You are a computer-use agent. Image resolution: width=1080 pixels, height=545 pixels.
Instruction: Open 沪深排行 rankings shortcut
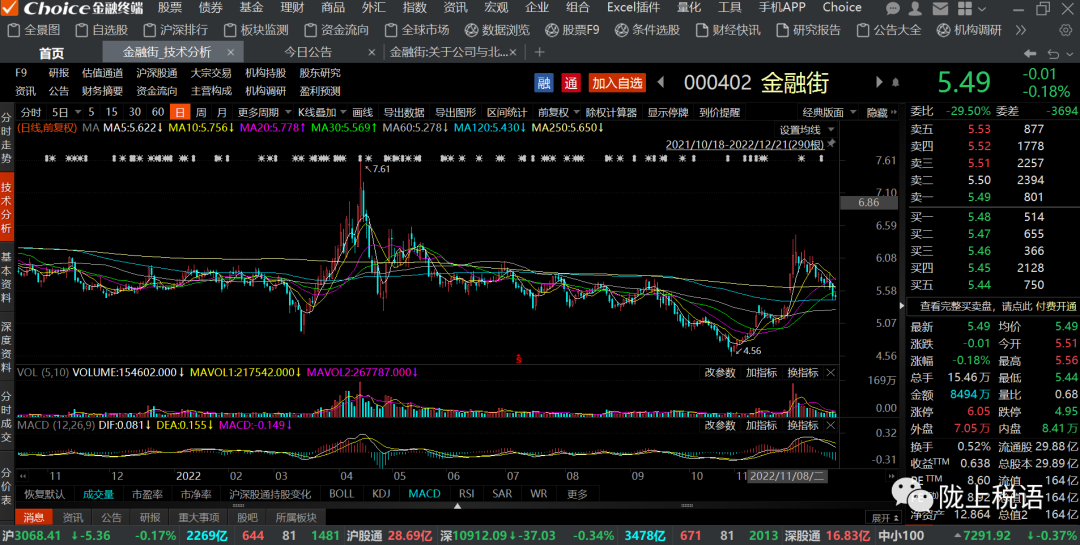tap(176, 30)
